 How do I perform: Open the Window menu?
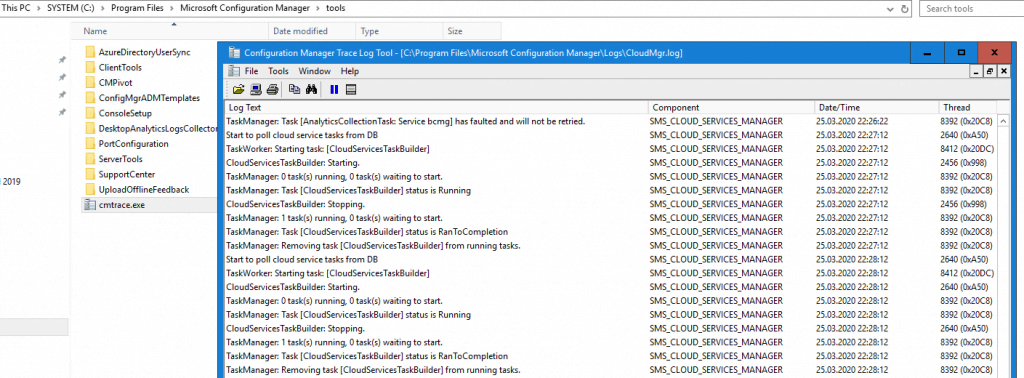[314, 71]
